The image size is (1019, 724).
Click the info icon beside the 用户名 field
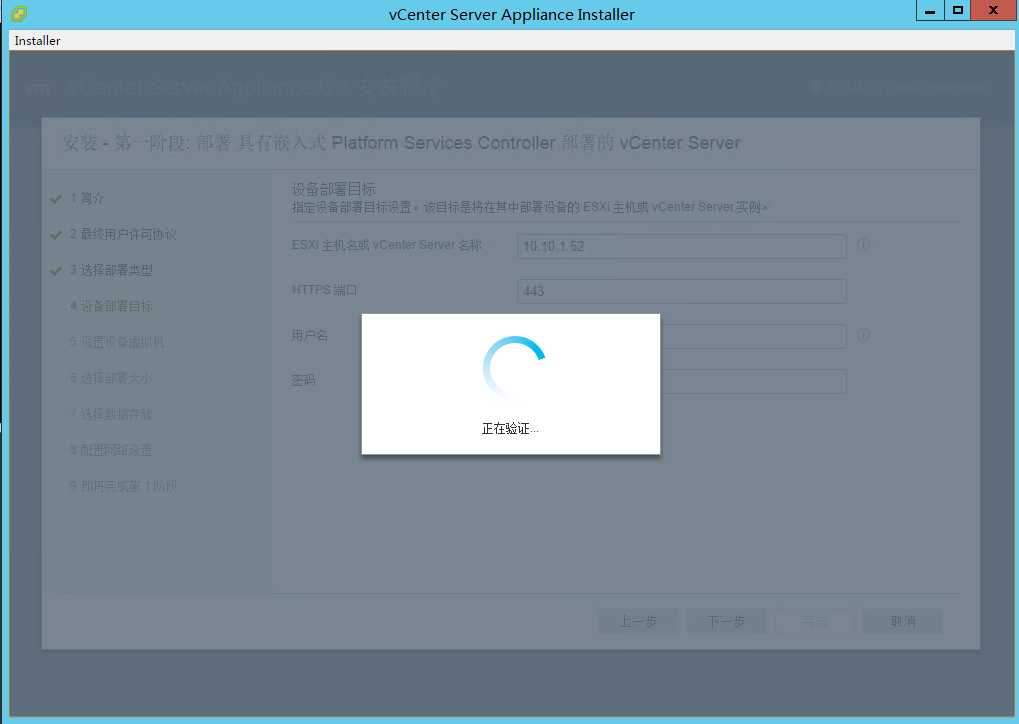pyautogui.click(x=863, y=335)
